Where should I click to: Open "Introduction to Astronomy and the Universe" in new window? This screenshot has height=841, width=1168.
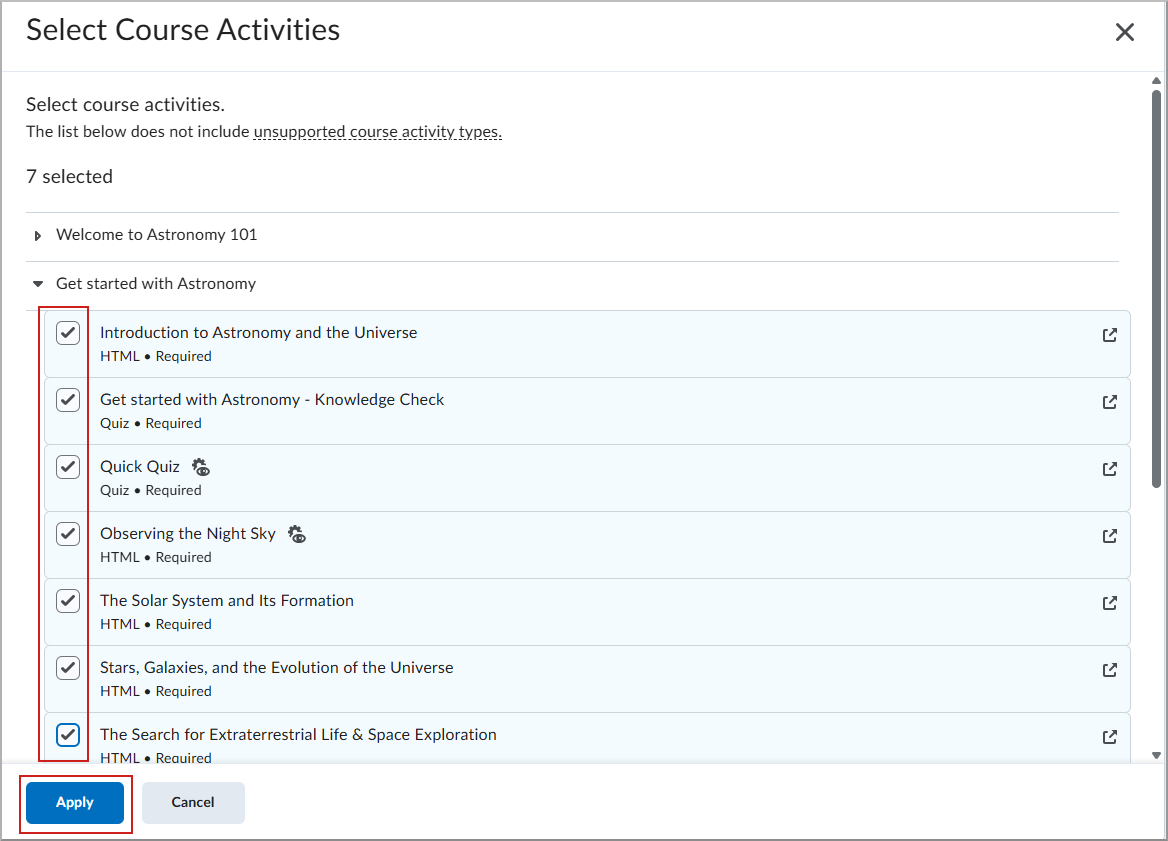[1110, 336]
